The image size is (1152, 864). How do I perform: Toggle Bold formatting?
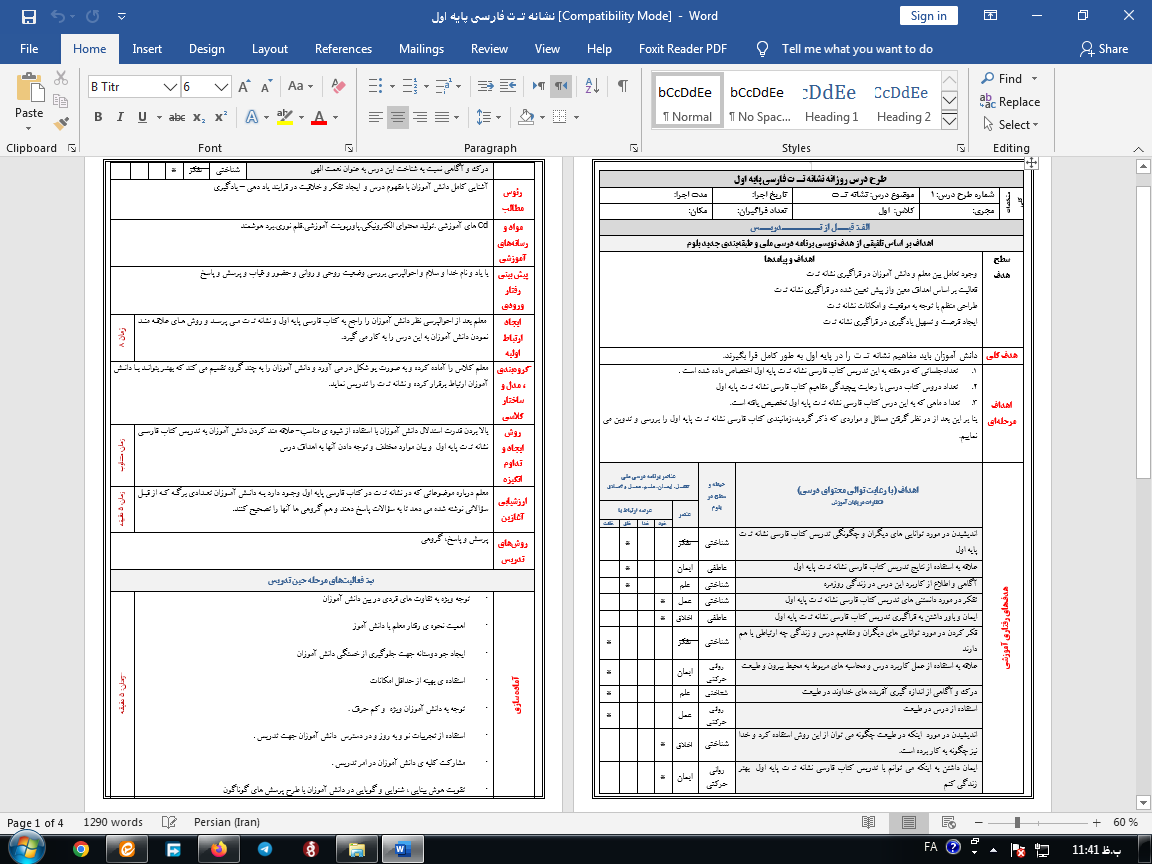pos(98,117)
